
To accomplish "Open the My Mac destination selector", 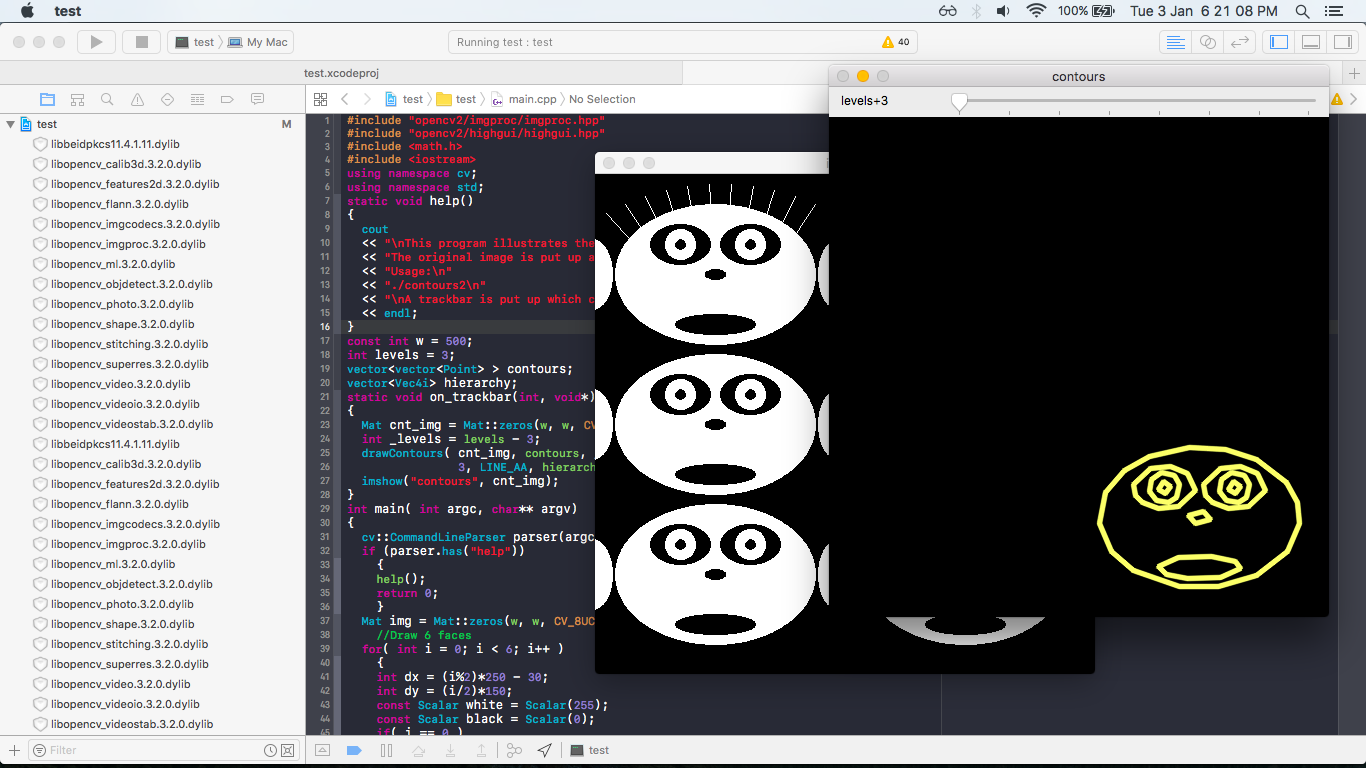I will click(258, 42).
